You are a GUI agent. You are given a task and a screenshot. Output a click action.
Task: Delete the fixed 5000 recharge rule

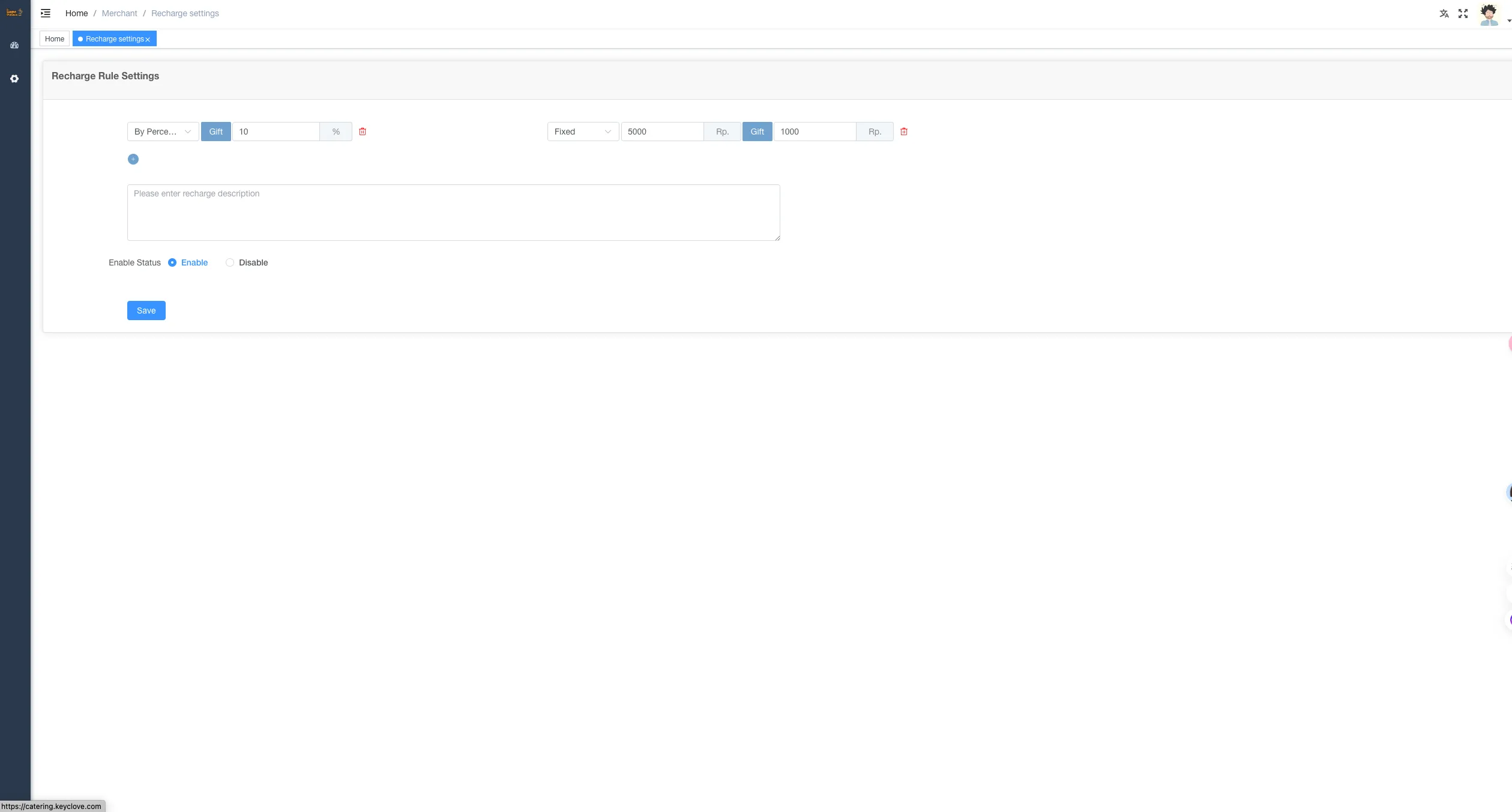[x=904, y=132]
